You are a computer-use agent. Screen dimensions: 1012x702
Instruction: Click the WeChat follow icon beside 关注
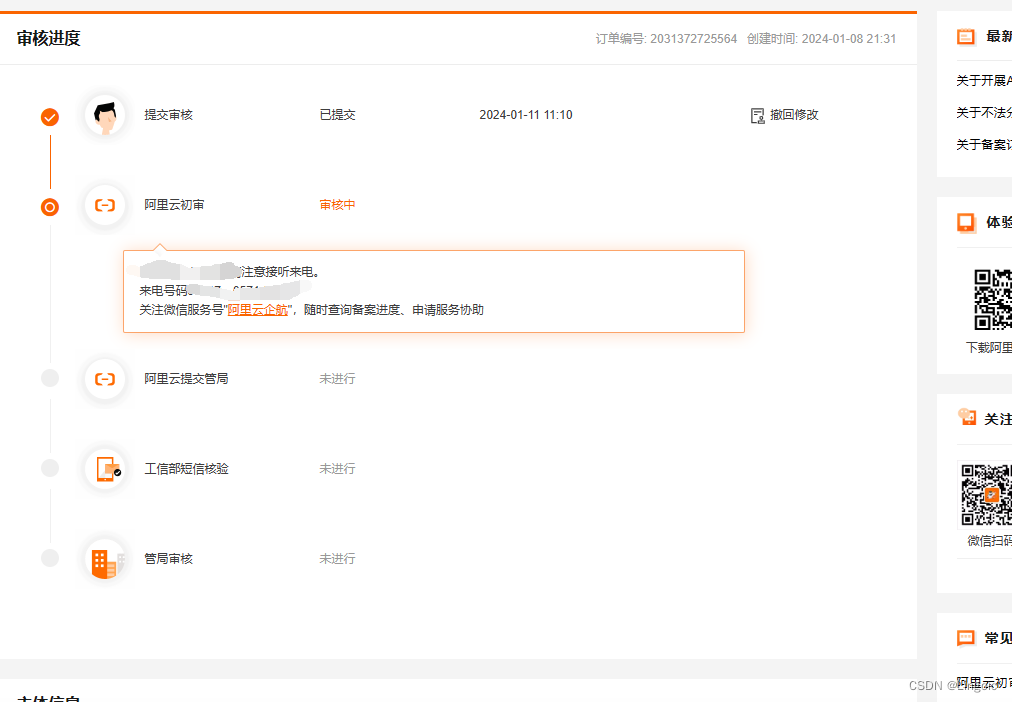(967, 417)
